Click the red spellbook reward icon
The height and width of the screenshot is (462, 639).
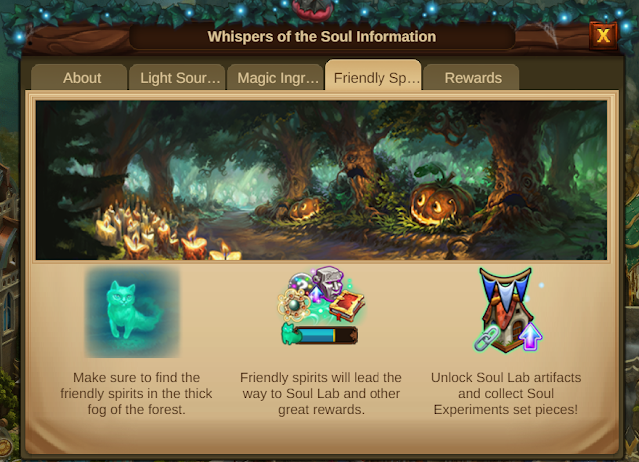click(x=348, y=305)
